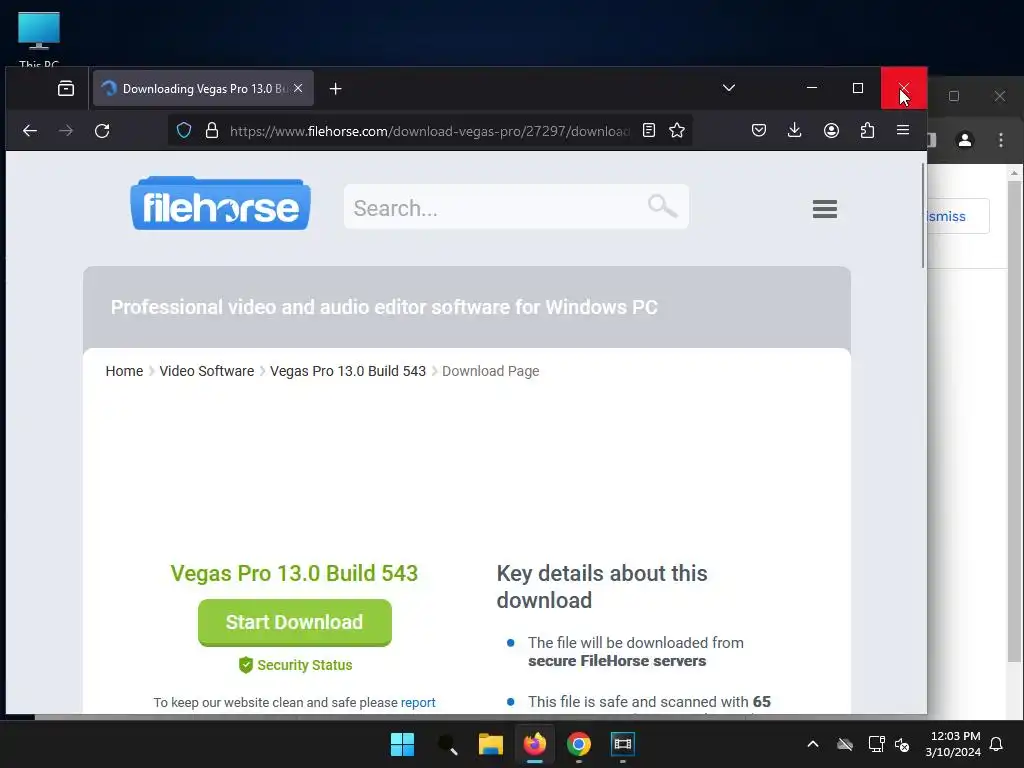Open clock and date 12:03 PM
Screen dimensions: 1024x768
953,744
